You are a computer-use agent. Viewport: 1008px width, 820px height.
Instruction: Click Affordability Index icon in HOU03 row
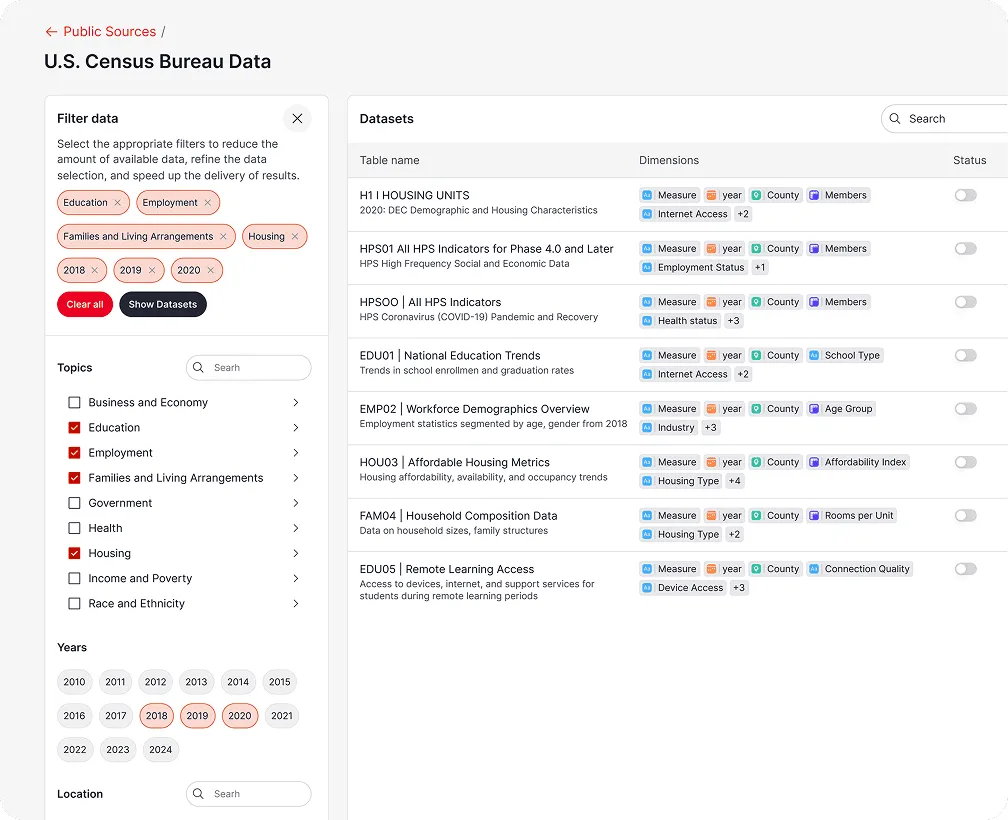coord(814,462)
